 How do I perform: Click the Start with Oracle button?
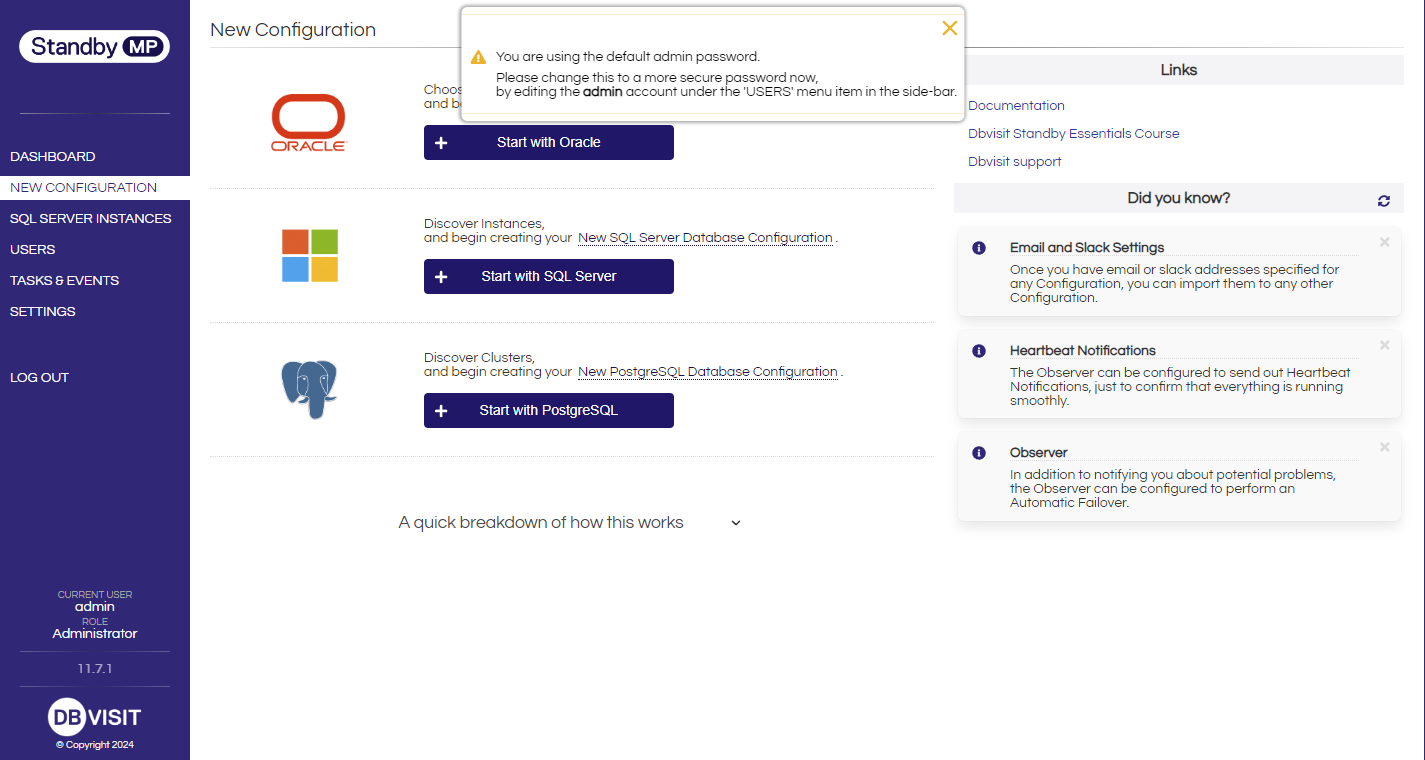coord(549,142)
